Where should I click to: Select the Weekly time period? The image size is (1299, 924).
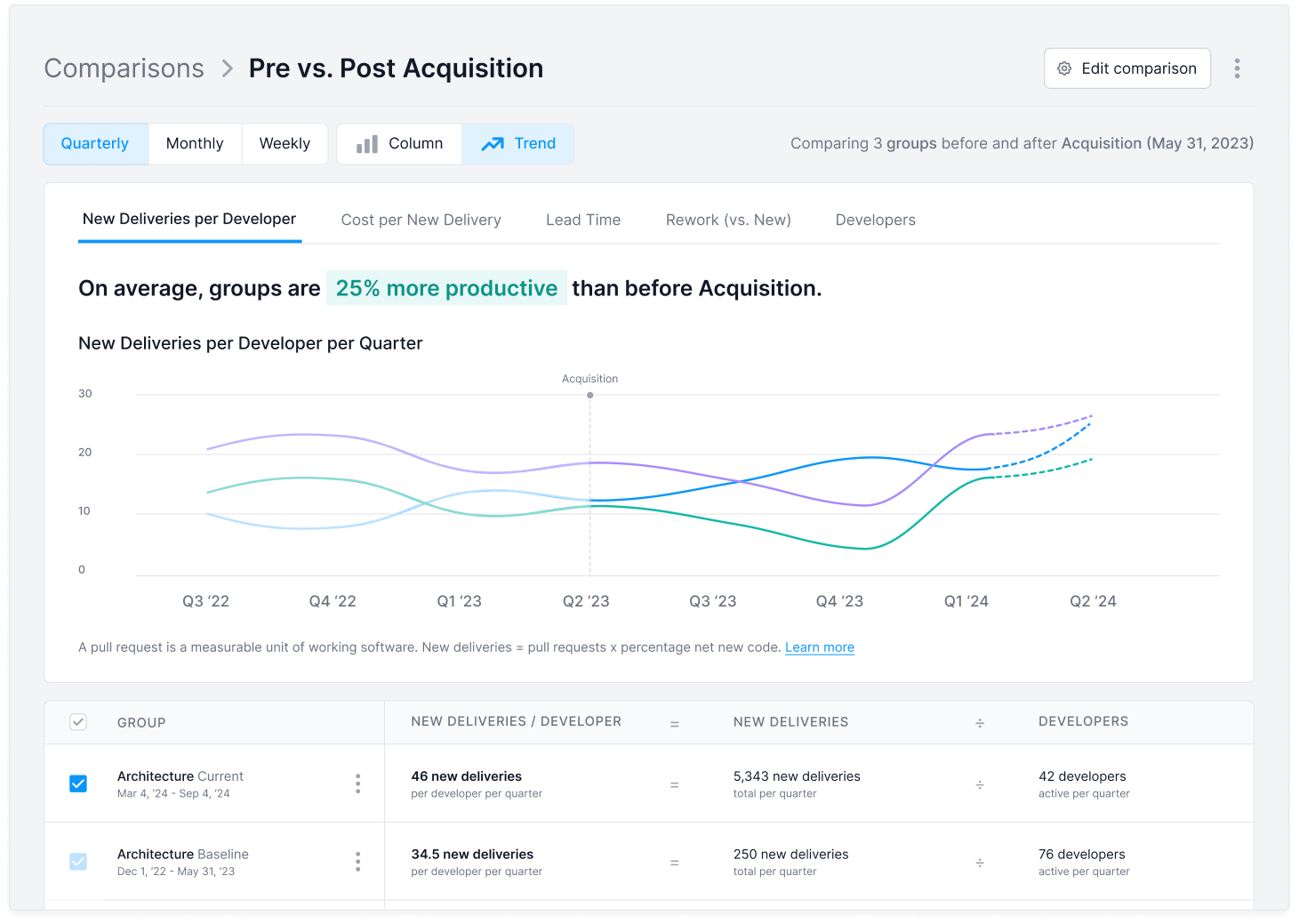coord(285,144)
